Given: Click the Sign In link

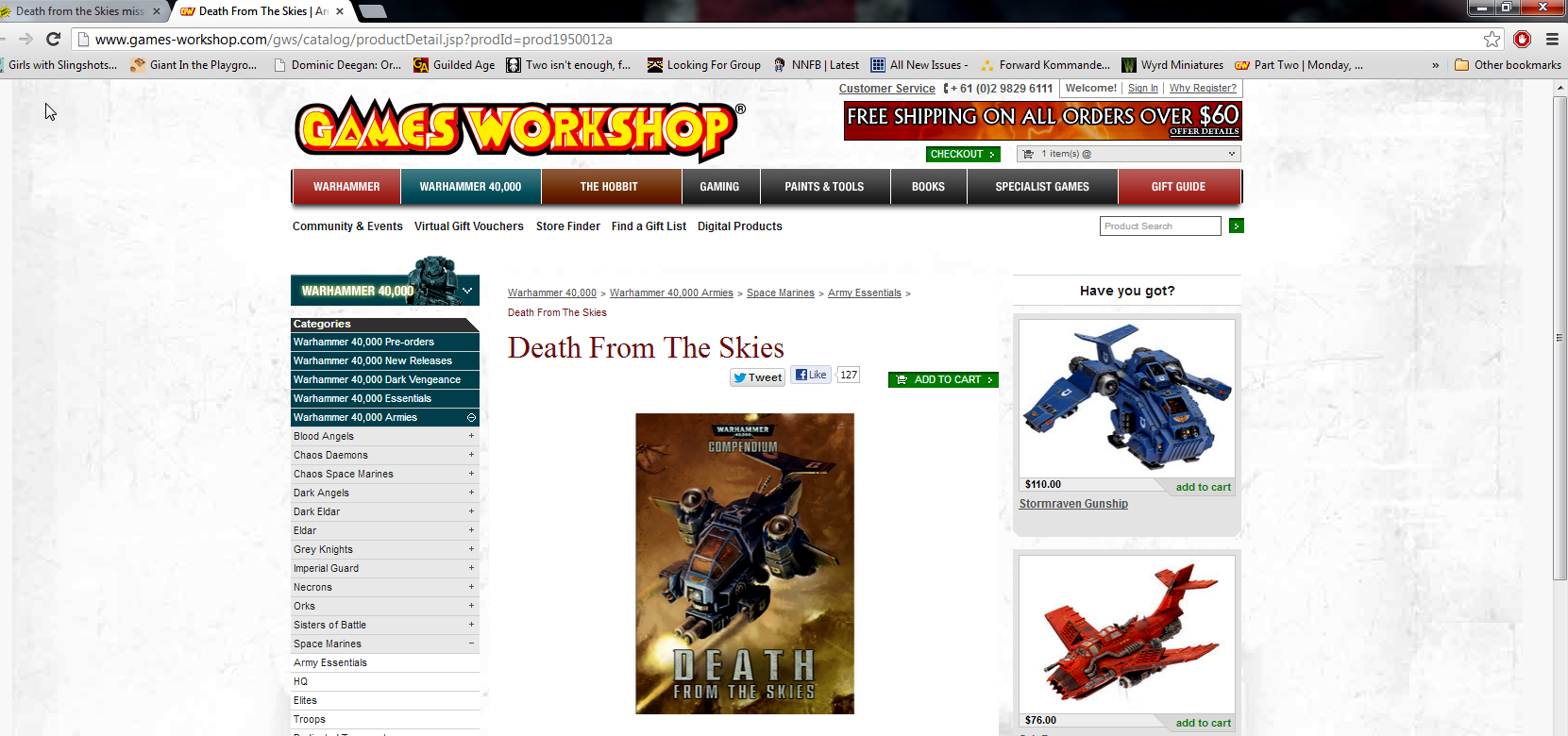Looking at the screenshot, I should click(x=1142, y=89).
